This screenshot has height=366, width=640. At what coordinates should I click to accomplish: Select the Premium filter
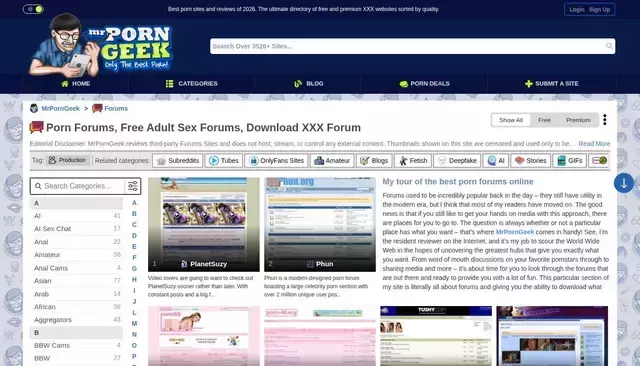click(x=578, y=120)
